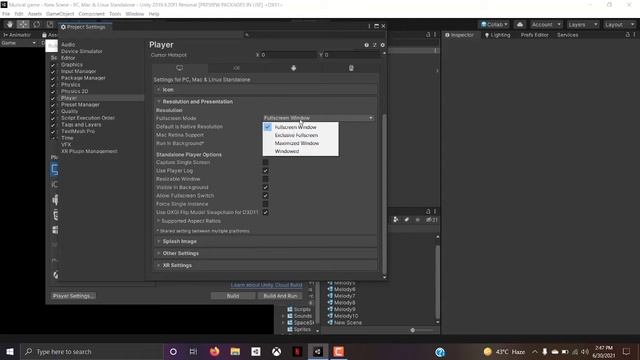Open the Layout dropdown

(620, 24)
